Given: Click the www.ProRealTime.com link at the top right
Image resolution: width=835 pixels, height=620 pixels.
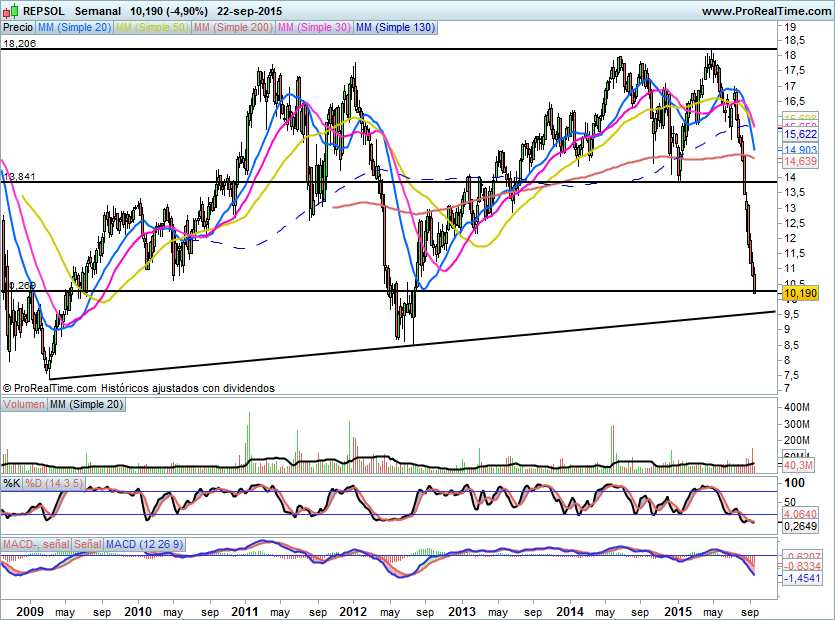Looking at the screenshot, I should point(766,11).
